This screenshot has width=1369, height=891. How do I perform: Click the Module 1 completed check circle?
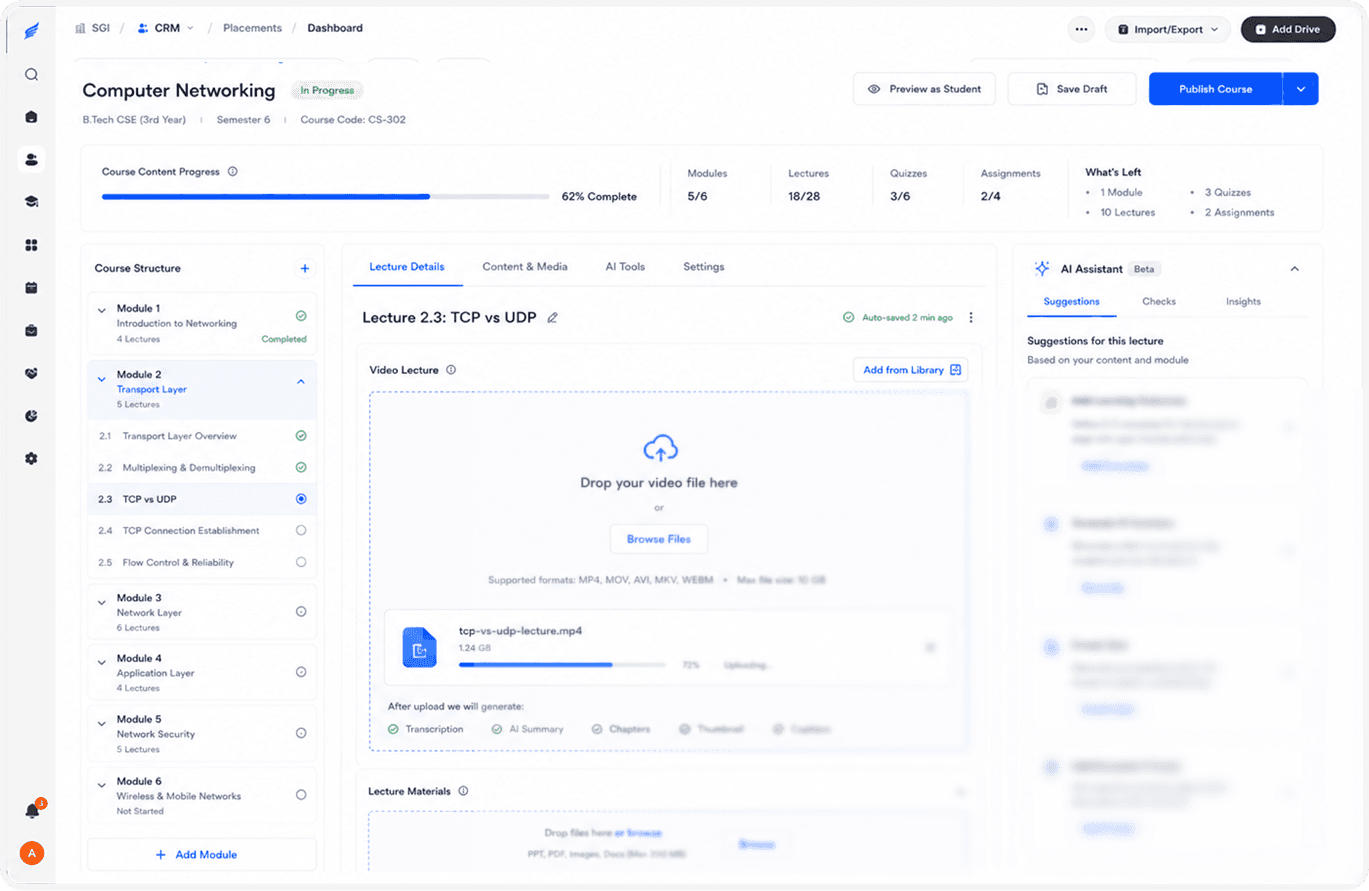pos(301,316)
